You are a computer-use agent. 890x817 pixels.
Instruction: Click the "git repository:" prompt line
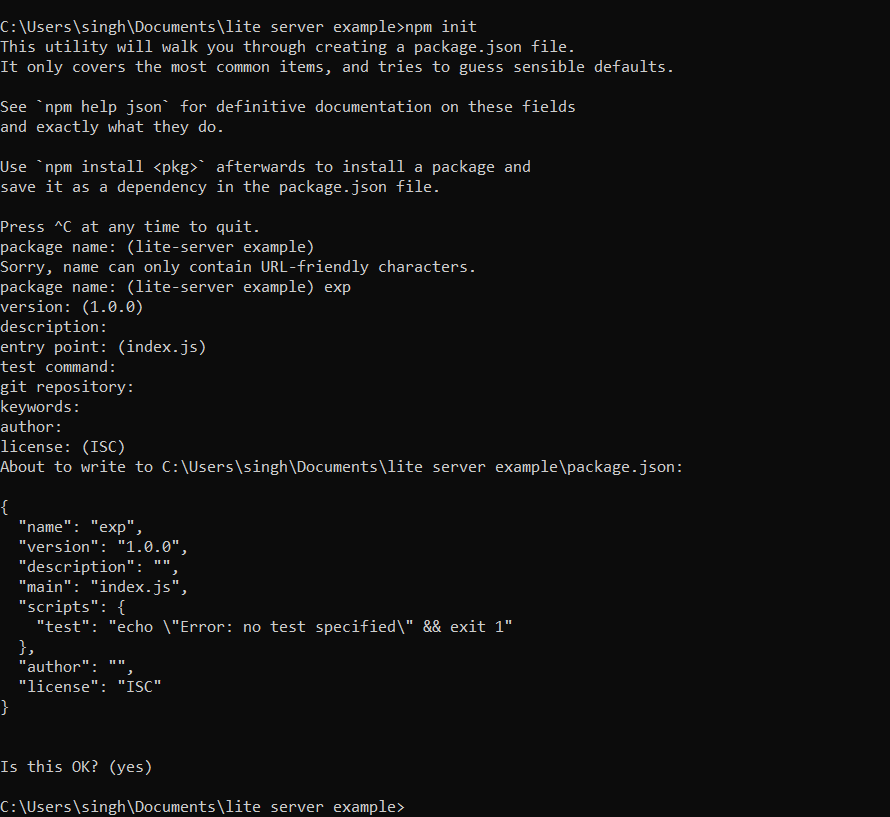tap(67, 387)
